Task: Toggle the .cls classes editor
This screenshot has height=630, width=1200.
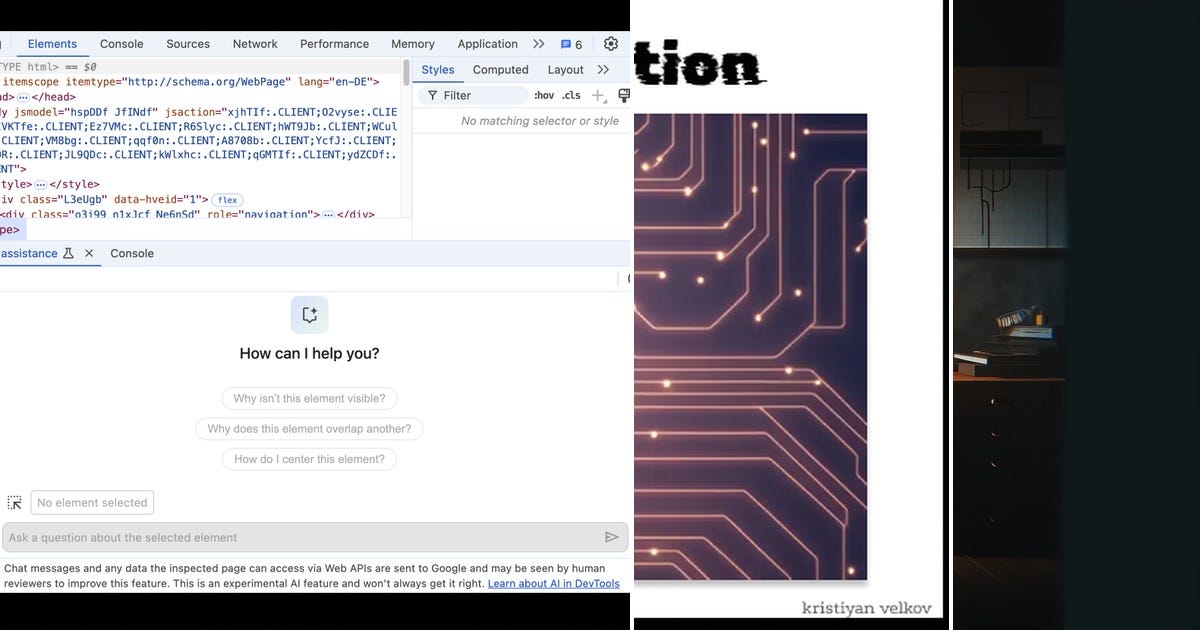Action: click(x=570, y=95)
